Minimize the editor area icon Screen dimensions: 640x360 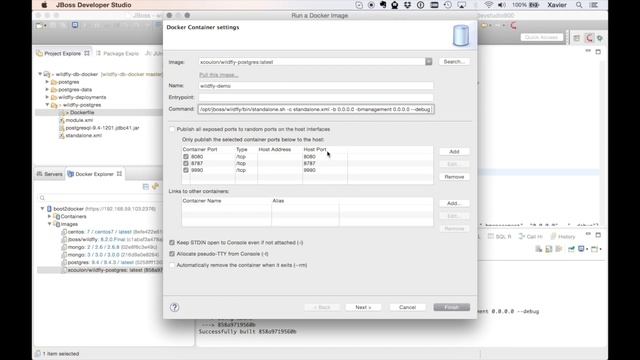[x=588, y=51]
